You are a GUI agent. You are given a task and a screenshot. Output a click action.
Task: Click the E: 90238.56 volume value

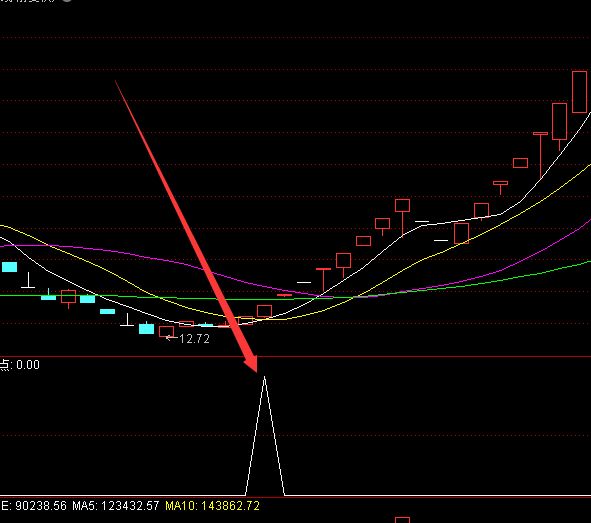pyautogui.click(x=34, y=506)
